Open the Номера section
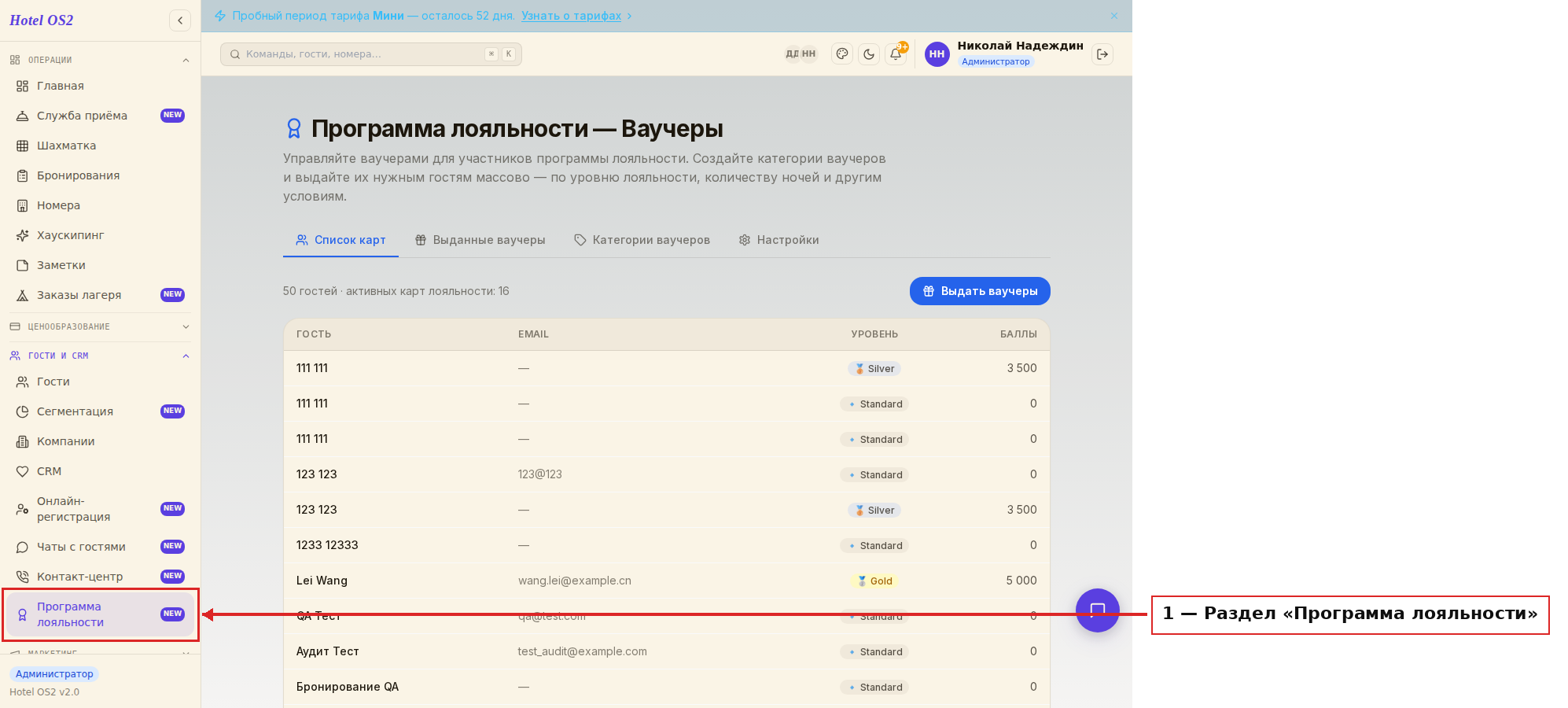The height and width of the screenshot is (708, 1568). (x=100, y=205)
